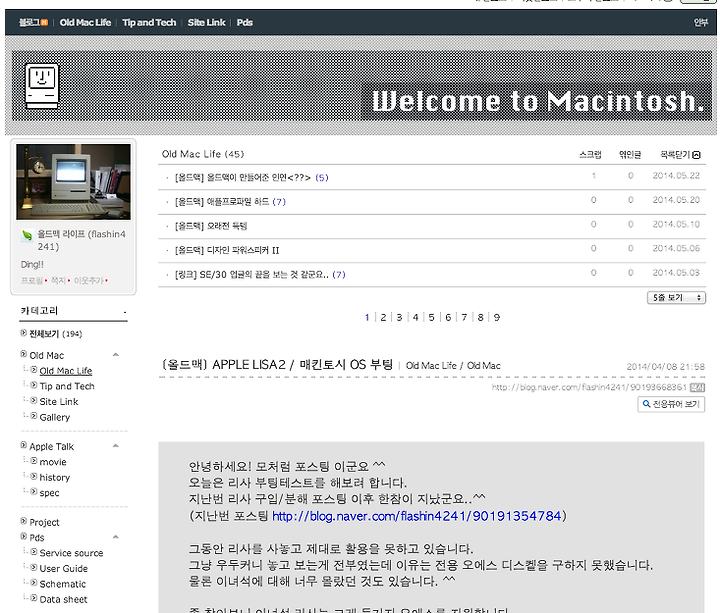720x613 pixels.
Task: Open the 쪽지 message link
Action: (58, 280)
